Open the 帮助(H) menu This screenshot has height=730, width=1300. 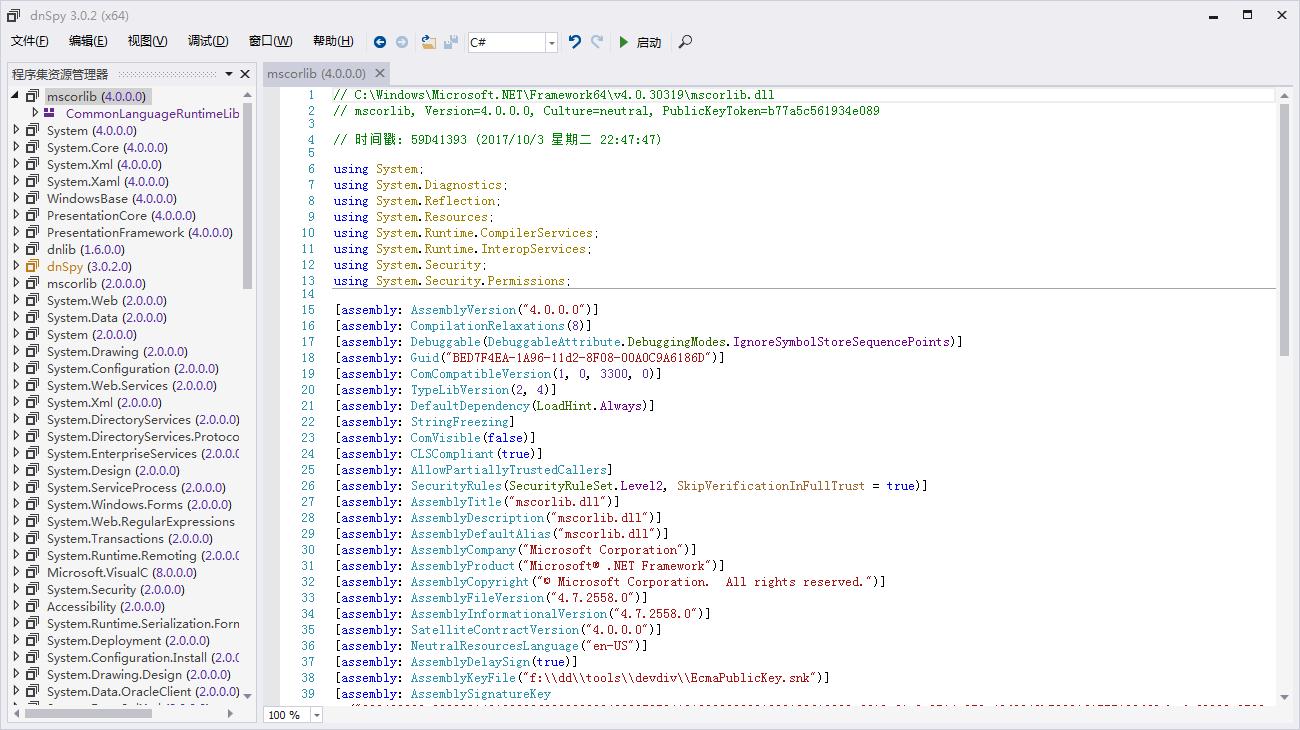tap(333, 41)
